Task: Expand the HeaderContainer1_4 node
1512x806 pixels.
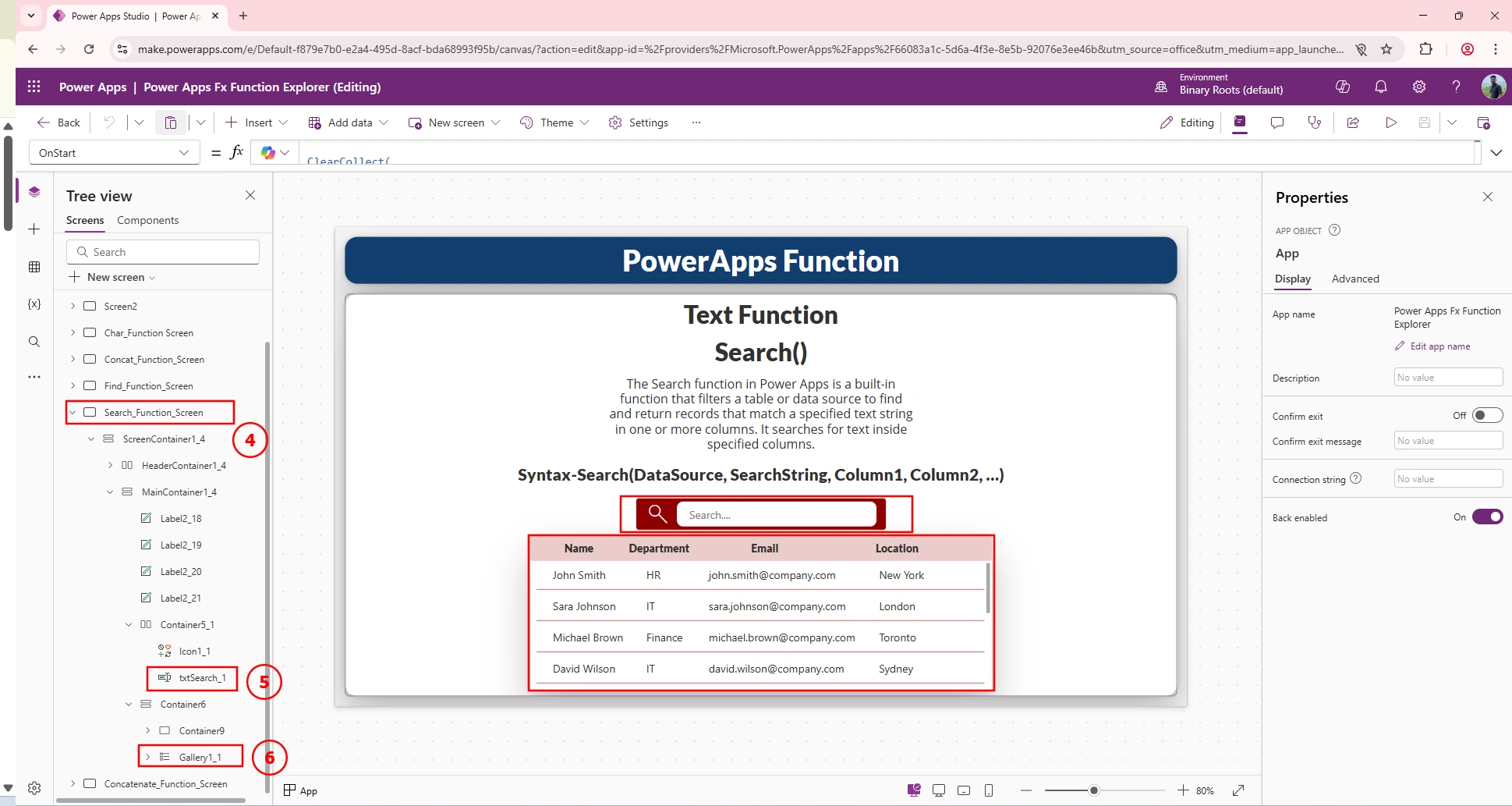Action: 110,465
